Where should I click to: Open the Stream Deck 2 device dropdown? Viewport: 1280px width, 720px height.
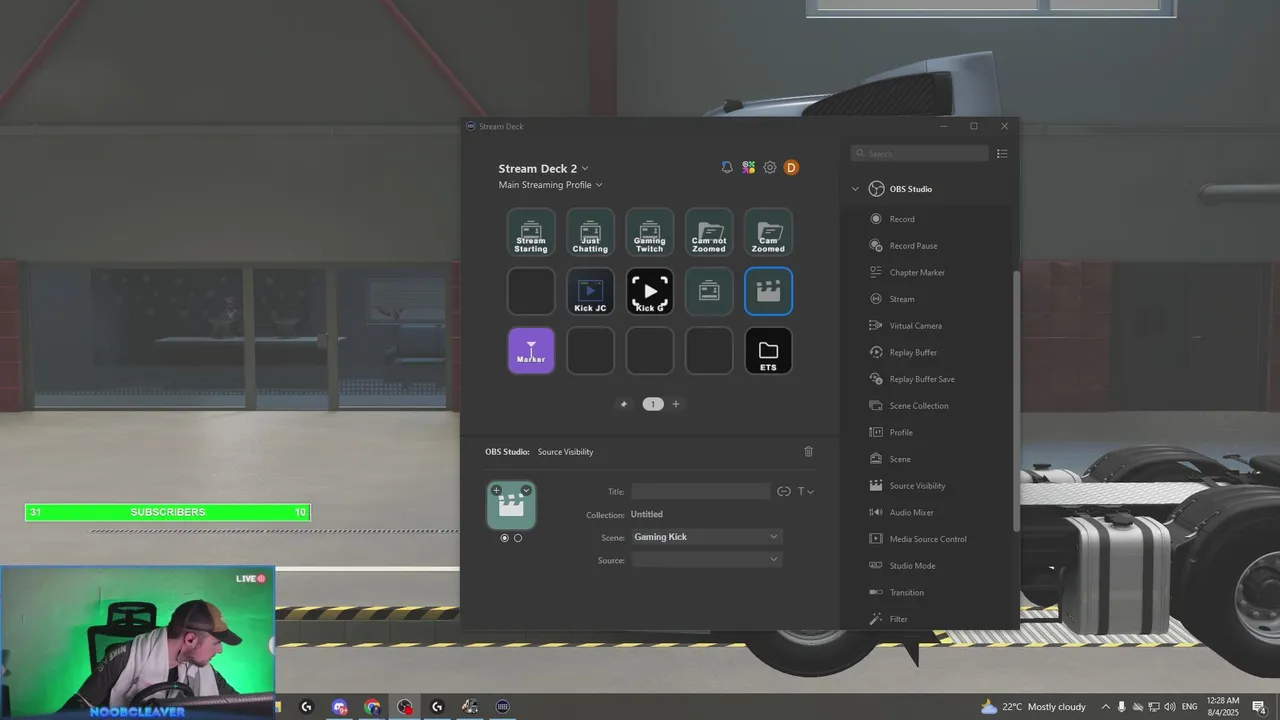click(x=544, y=168)
